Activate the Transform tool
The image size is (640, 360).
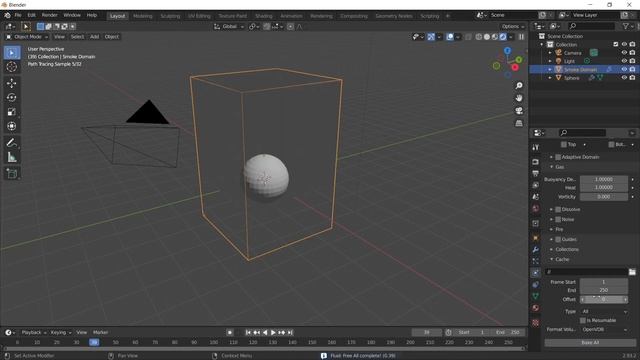point(12,126)
